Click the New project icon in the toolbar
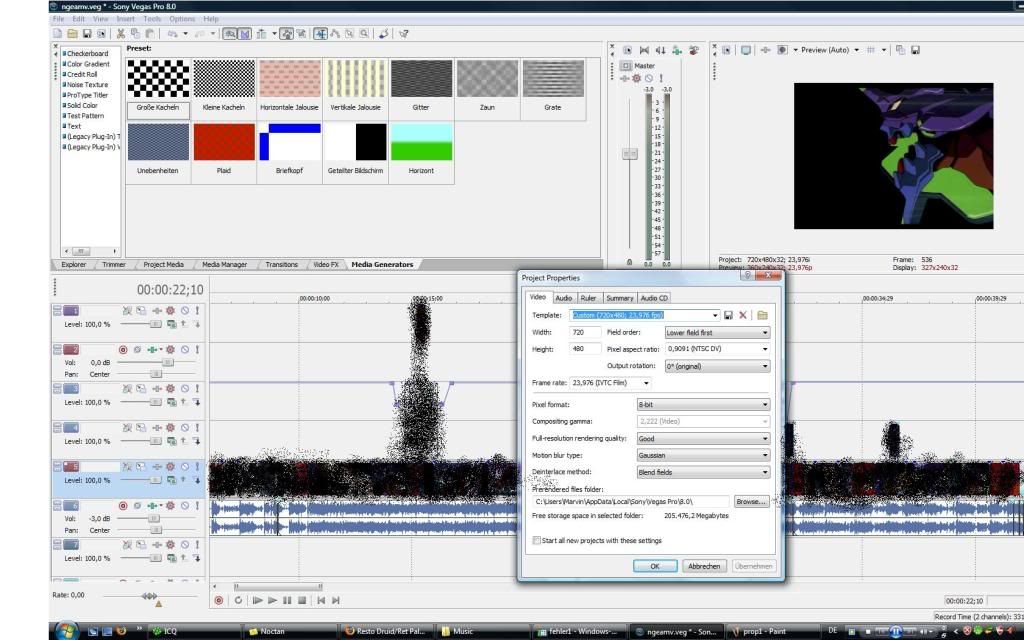1024x640 pixels. pyautogui.click(x=57, y=34)
